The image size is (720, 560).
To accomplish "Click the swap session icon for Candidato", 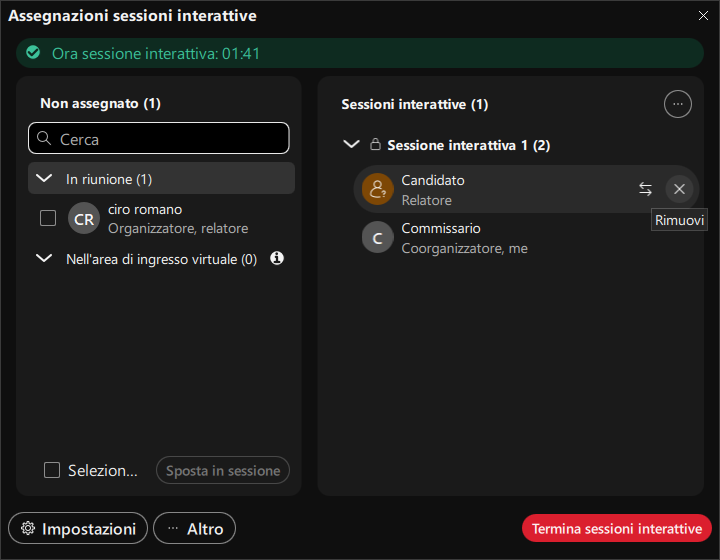I will [645, 189].
